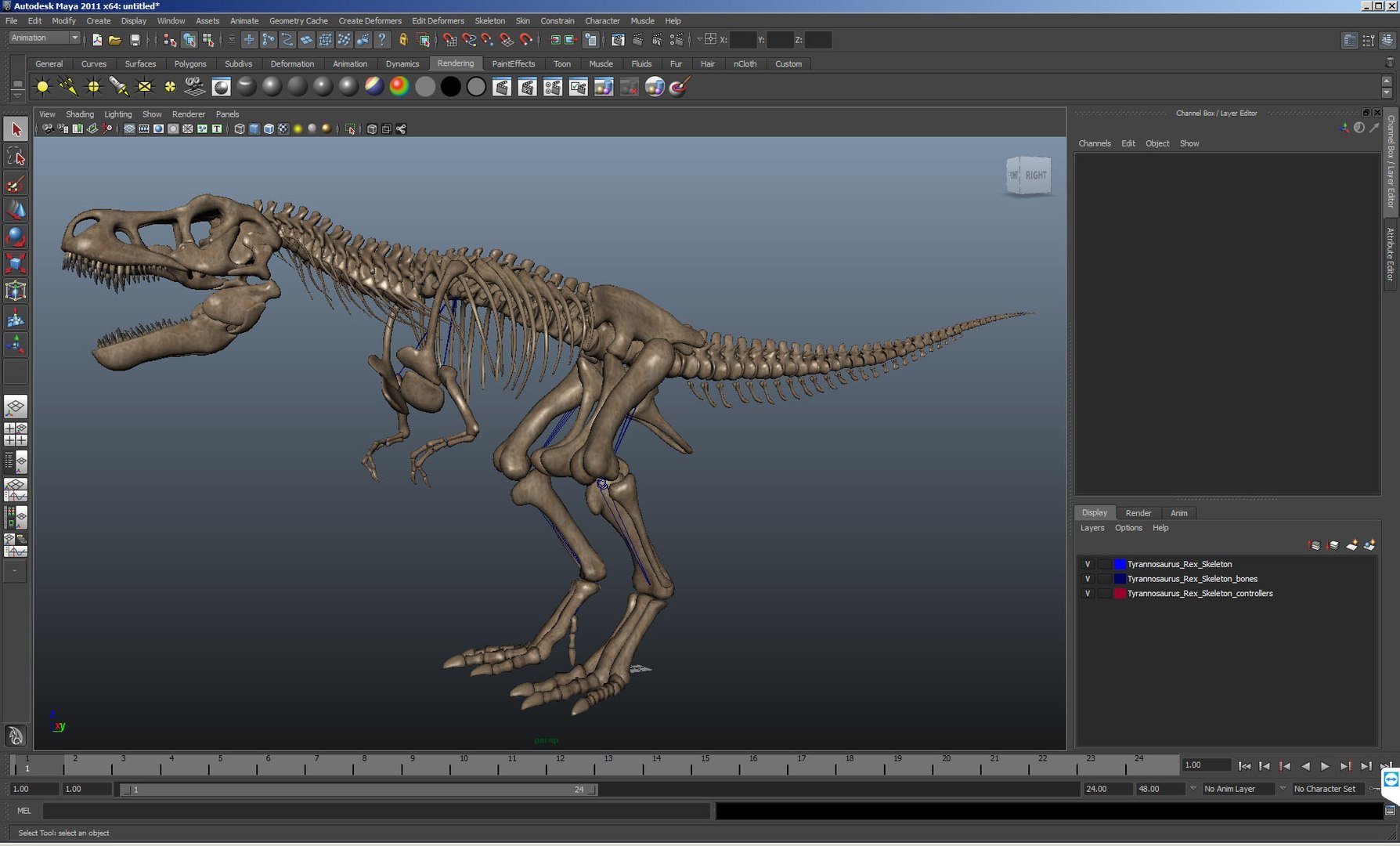Move selected layer down icon
1400x846 pixels.
click(1333, 545)
